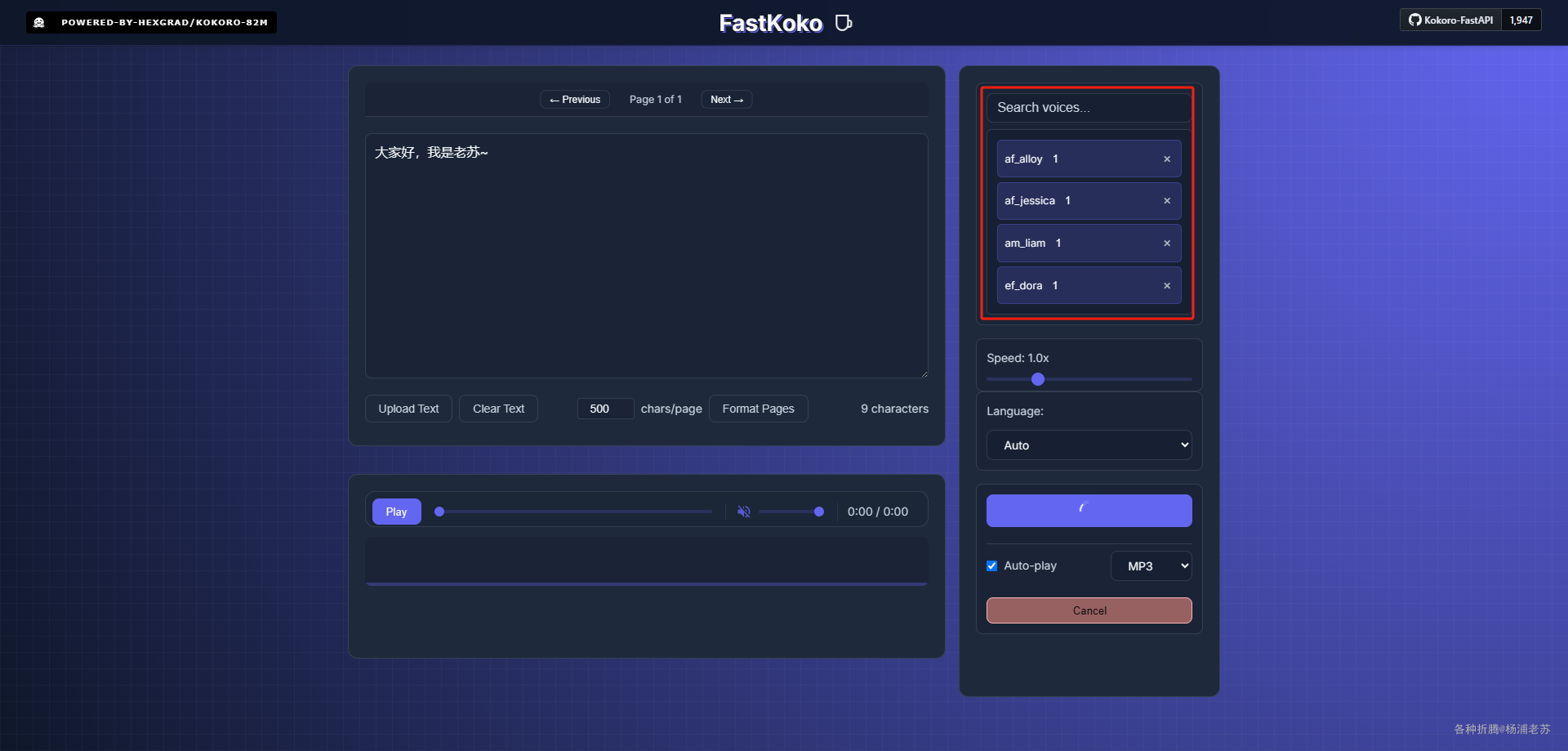Mute audio with the speaker icon
1568x751 pixels.
click(744, 512)
